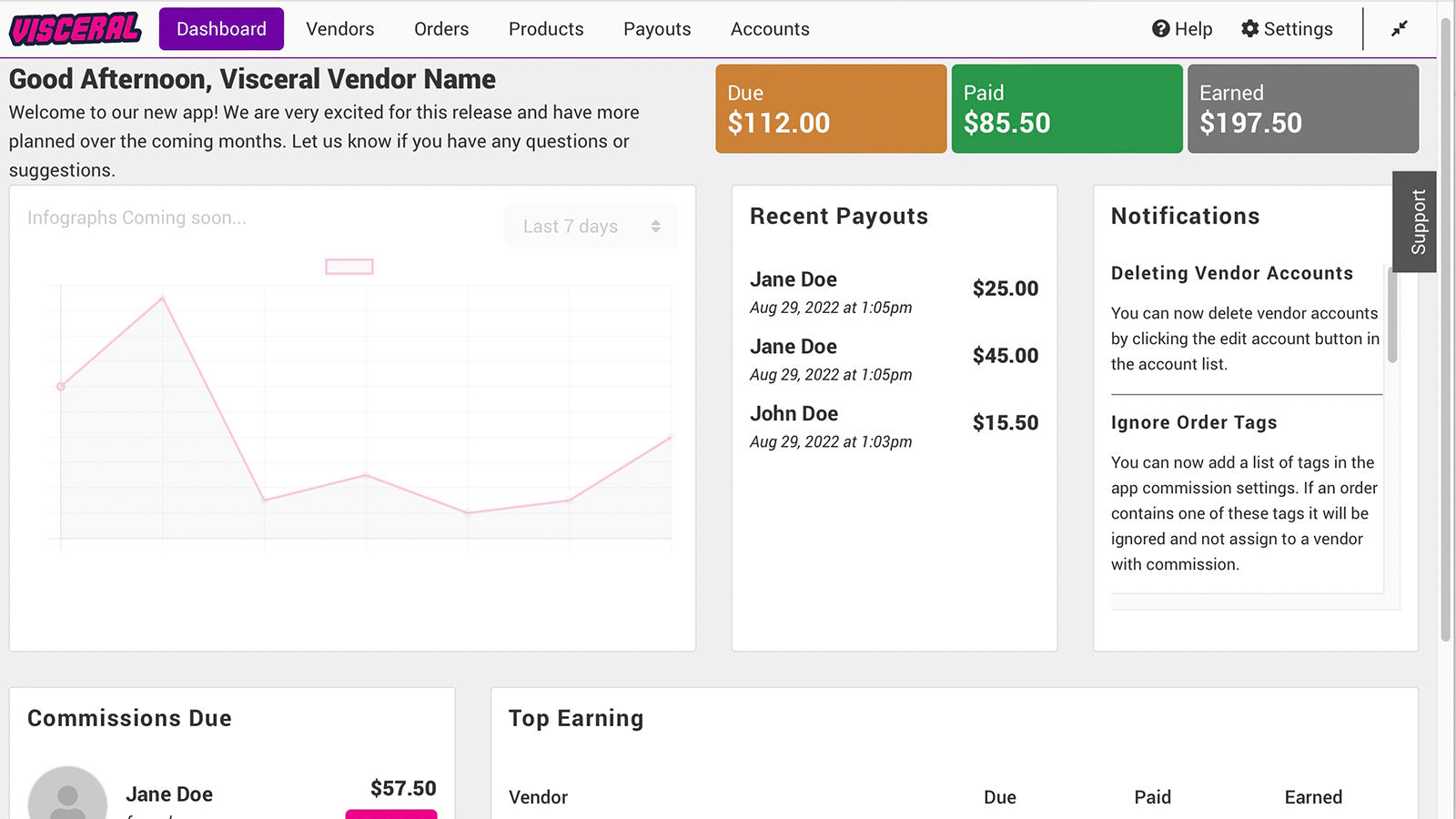Screen dimensions: 1456x819
Task: Click the Visceral logo
Action: [76, 29]
